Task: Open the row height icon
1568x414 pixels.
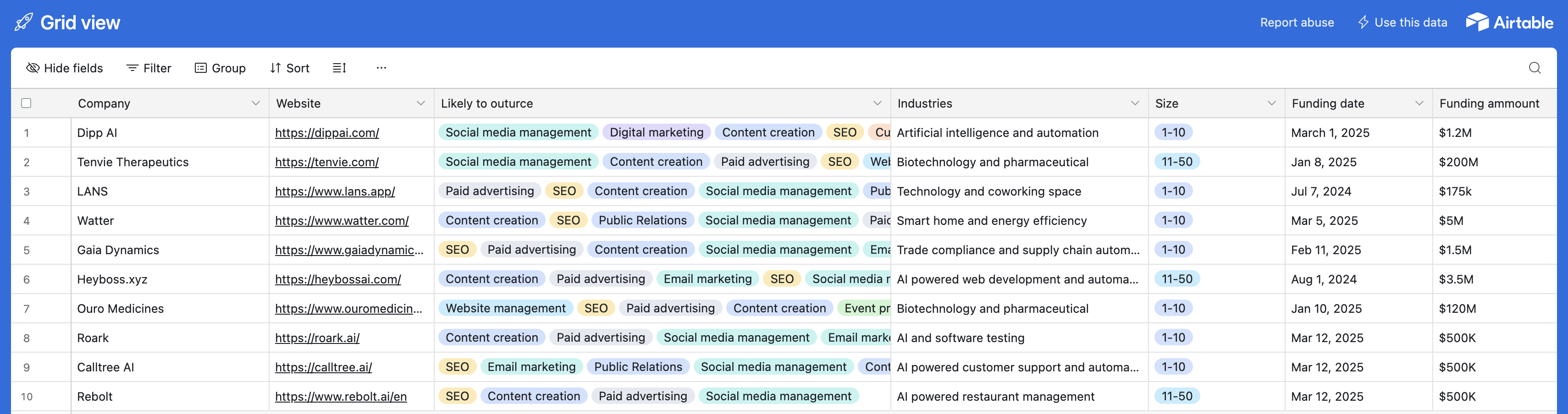Action: (x=339, y=68)
